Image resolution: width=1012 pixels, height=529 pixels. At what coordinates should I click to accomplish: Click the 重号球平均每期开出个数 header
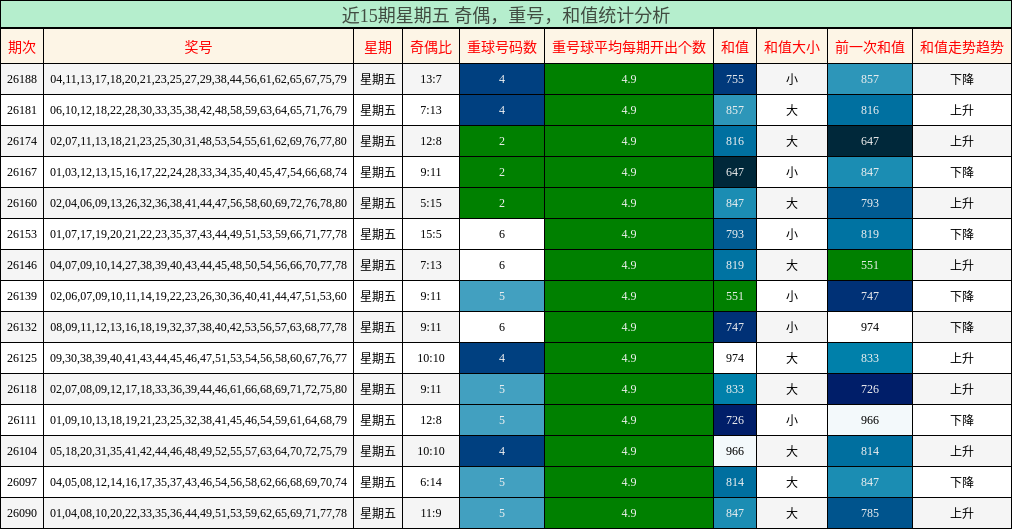[629, 47]
